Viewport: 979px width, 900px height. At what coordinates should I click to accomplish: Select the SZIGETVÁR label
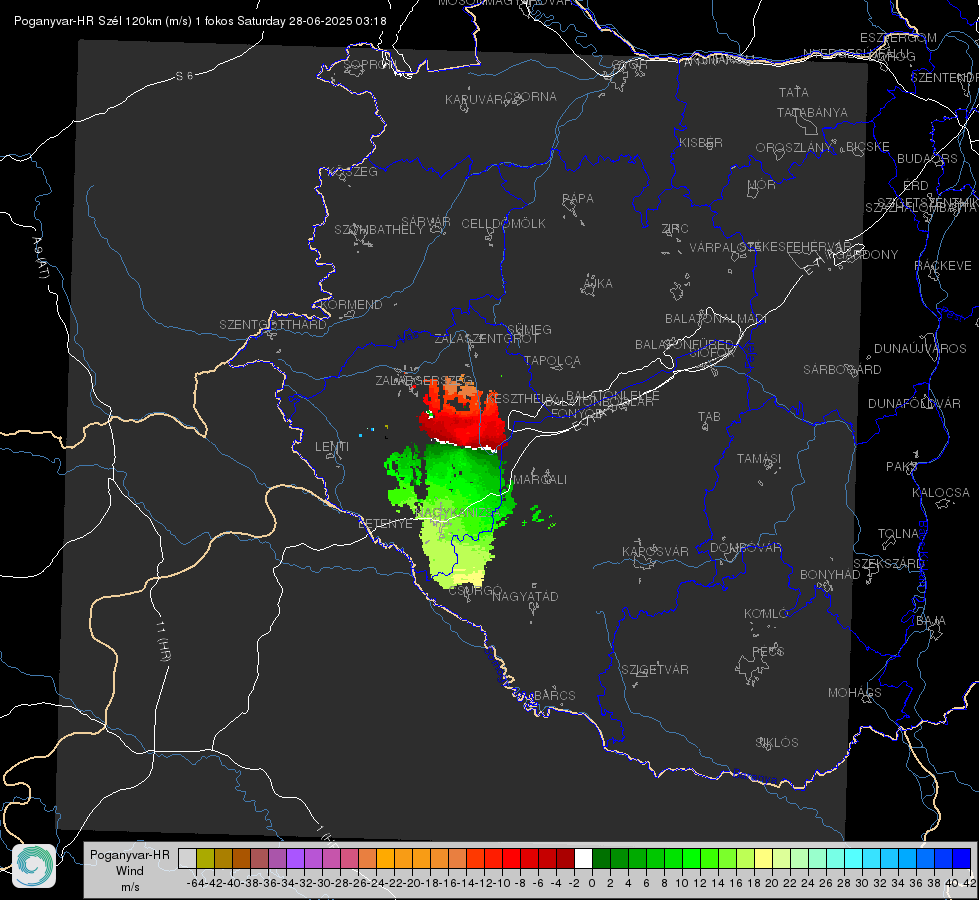[655, 670]
